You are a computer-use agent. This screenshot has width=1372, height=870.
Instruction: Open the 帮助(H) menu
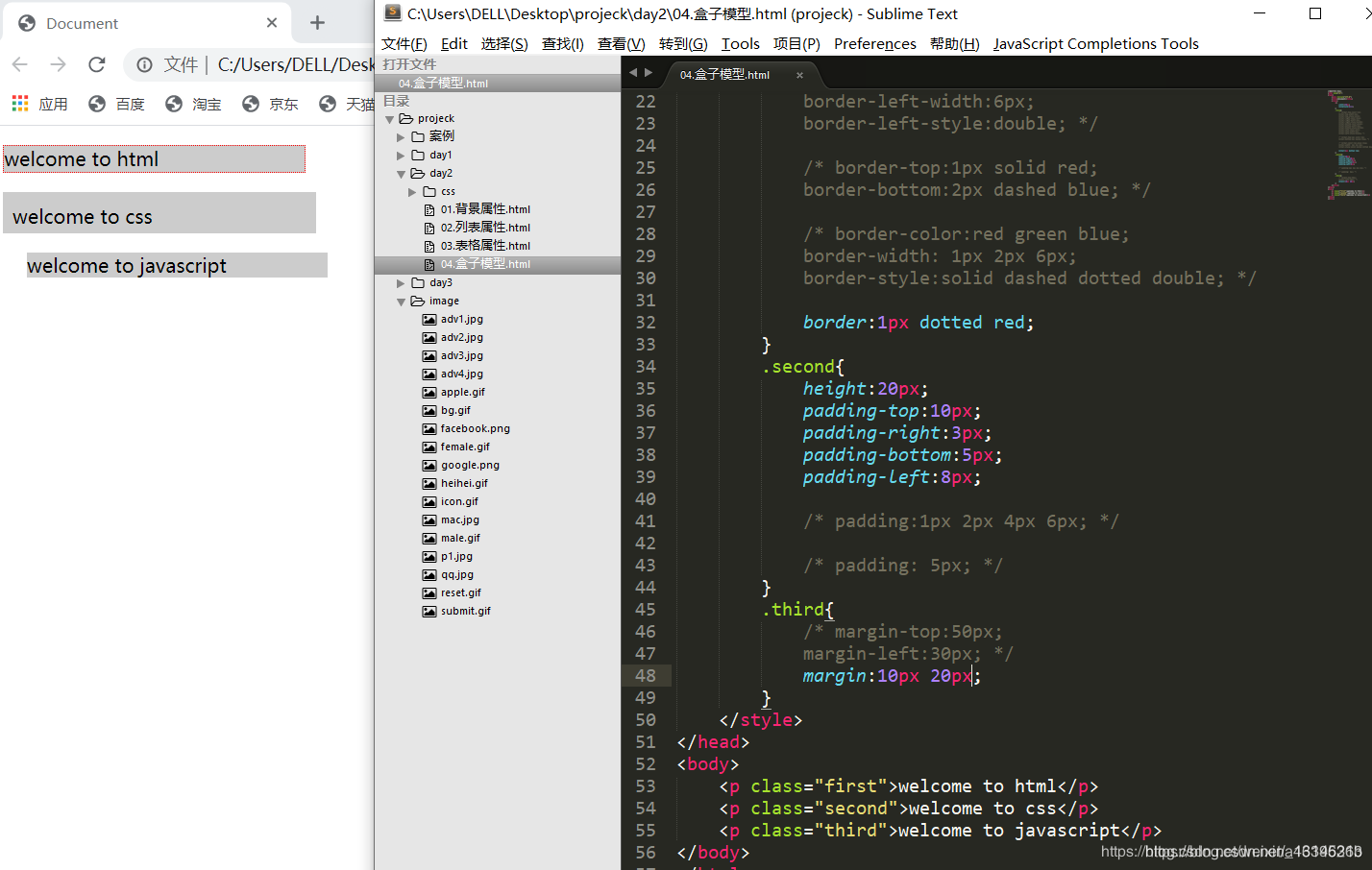pos(955,43)
